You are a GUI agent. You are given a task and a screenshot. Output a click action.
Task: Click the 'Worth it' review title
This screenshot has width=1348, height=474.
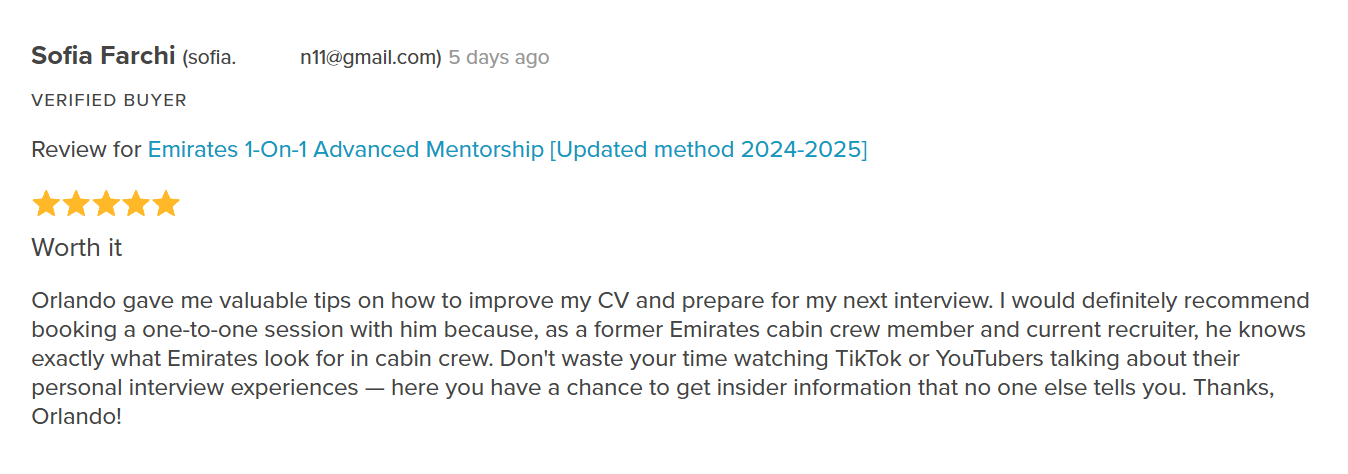click(77, 247)
